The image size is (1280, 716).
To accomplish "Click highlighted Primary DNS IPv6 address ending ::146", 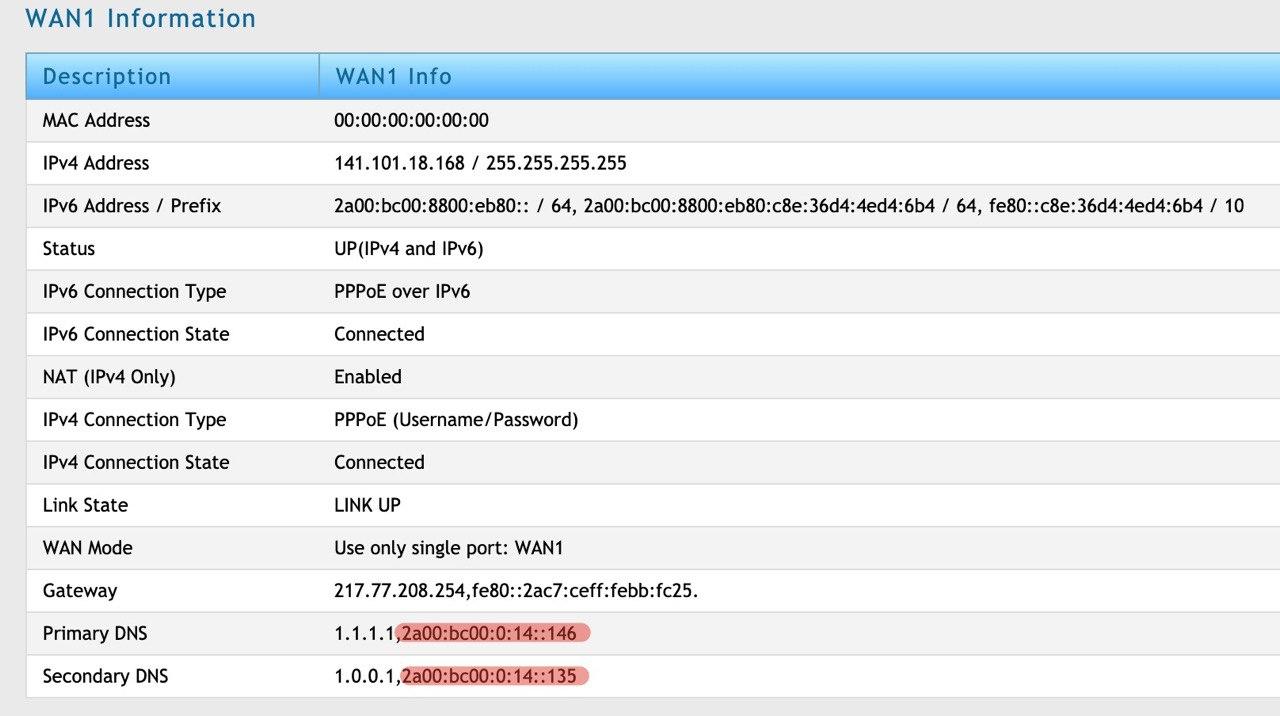I will click(x=494, y=633).
